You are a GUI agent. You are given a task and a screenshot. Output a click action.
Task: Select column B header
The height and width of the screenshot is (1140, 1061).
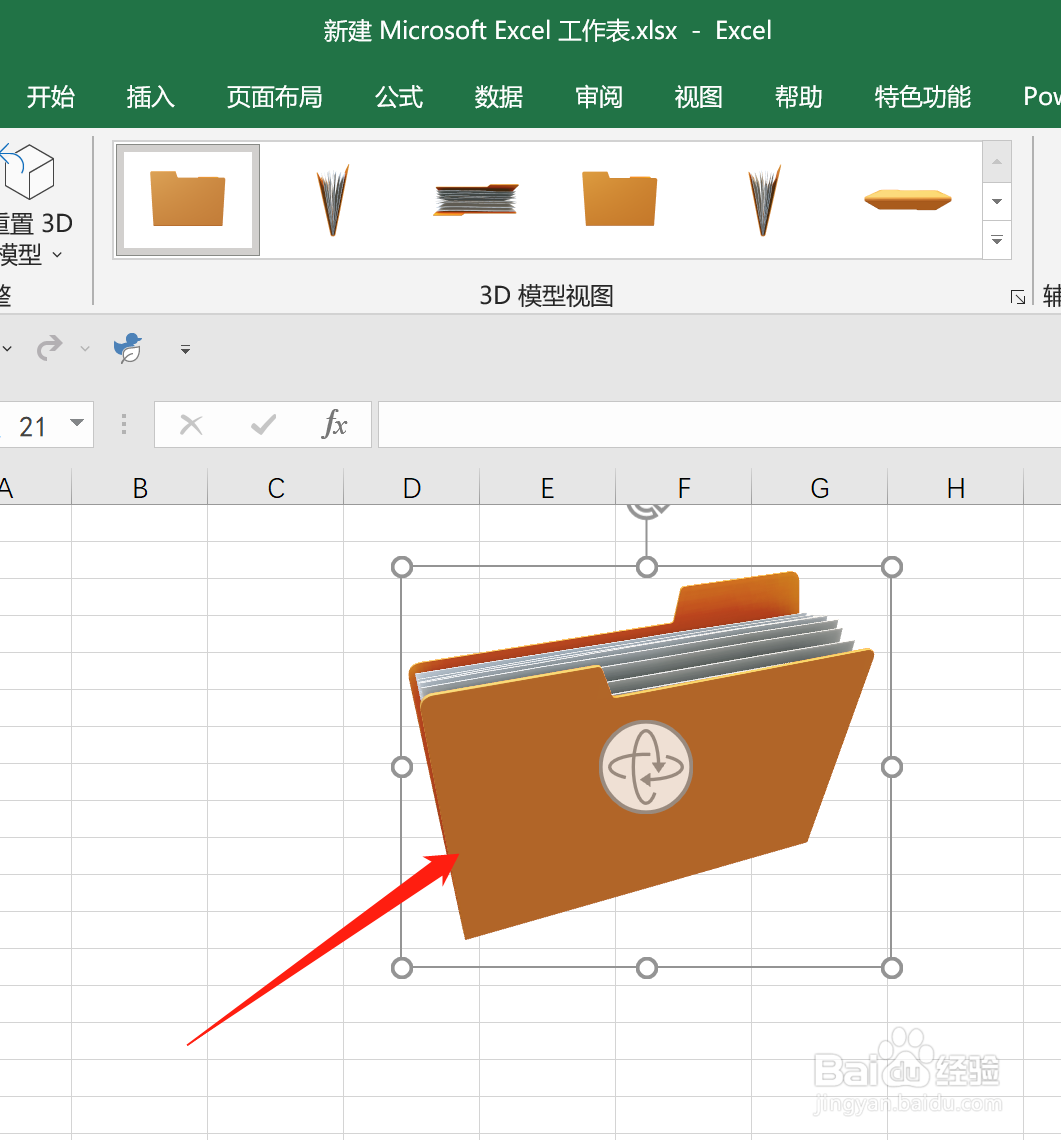[x=140, y=487]
